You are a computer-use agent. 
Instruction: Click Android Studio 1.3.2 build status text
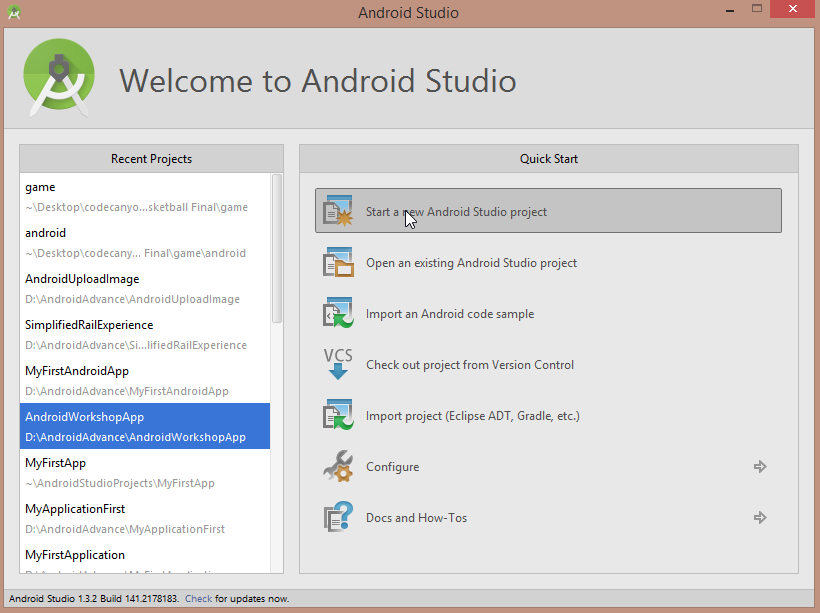[94, 598]
